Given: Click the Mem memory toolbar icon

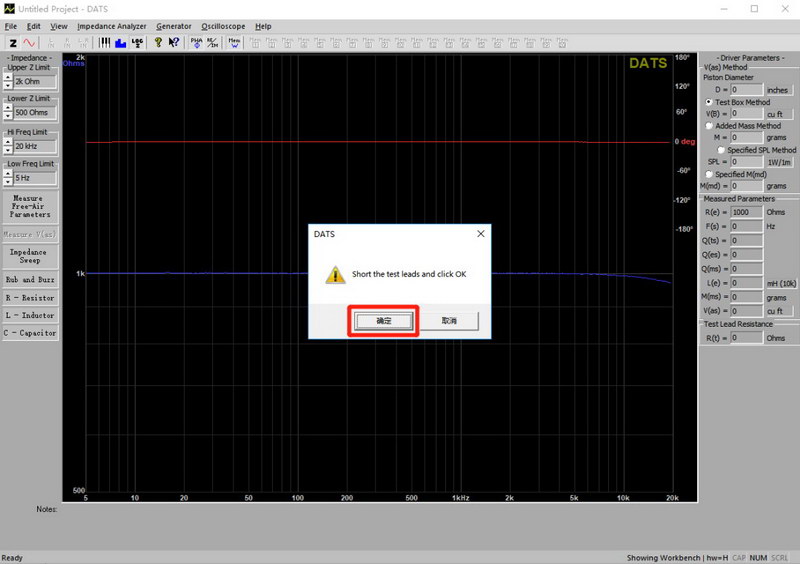Looking at the screenshot, I should pos(234,43).
